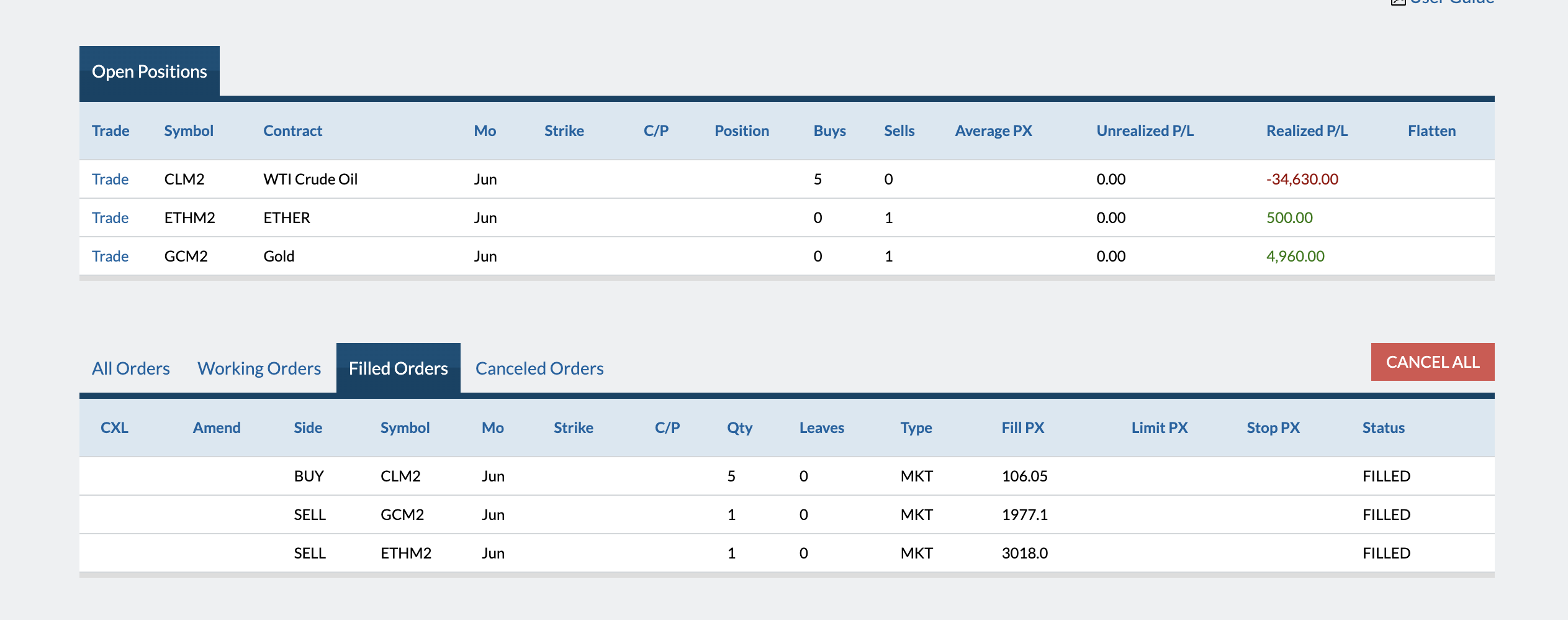The height and width of the screenshot is (620, 1568).
Task: Select the Gold contract cell
Action: [279, 256]
